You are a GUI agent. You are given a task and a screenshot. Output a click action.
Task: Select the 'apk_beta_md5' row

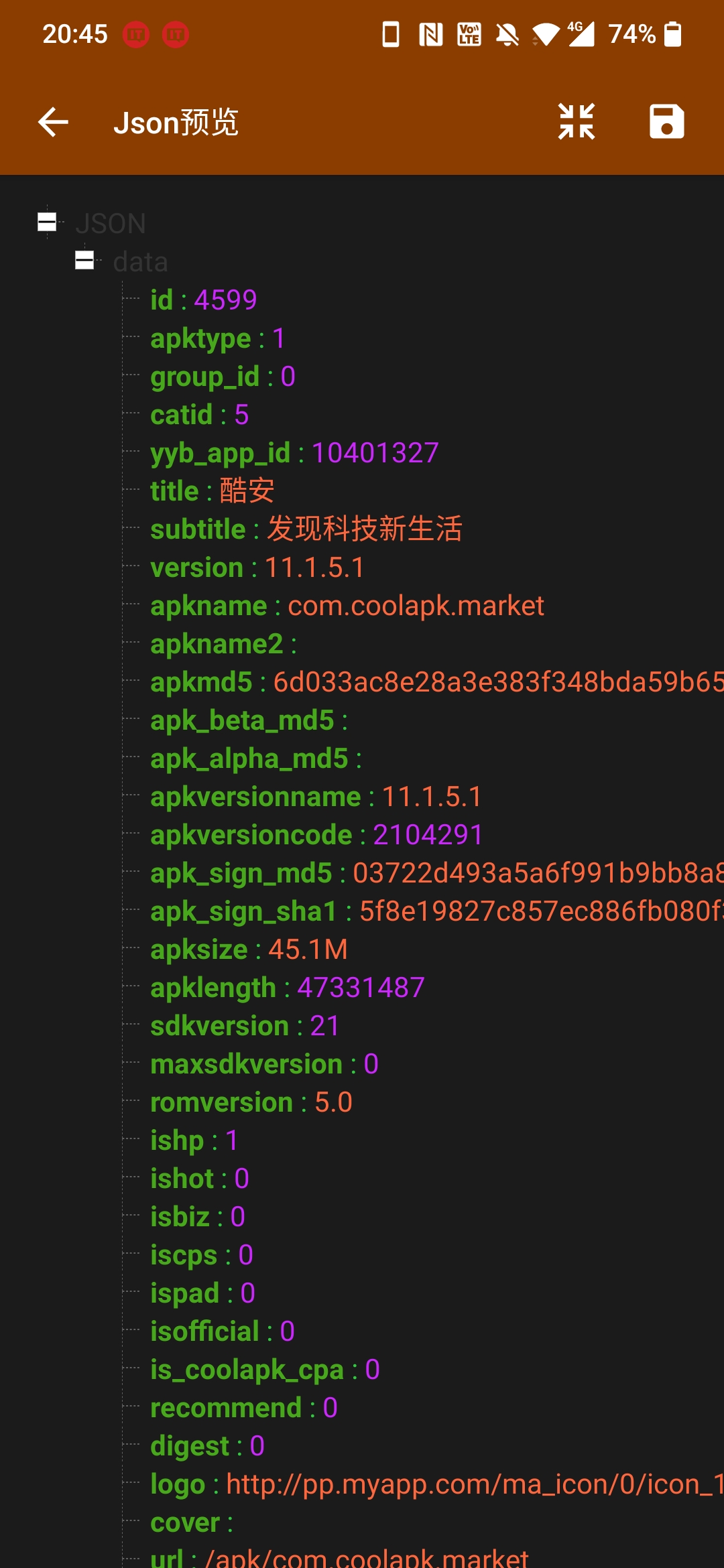(x=249, y=720)
